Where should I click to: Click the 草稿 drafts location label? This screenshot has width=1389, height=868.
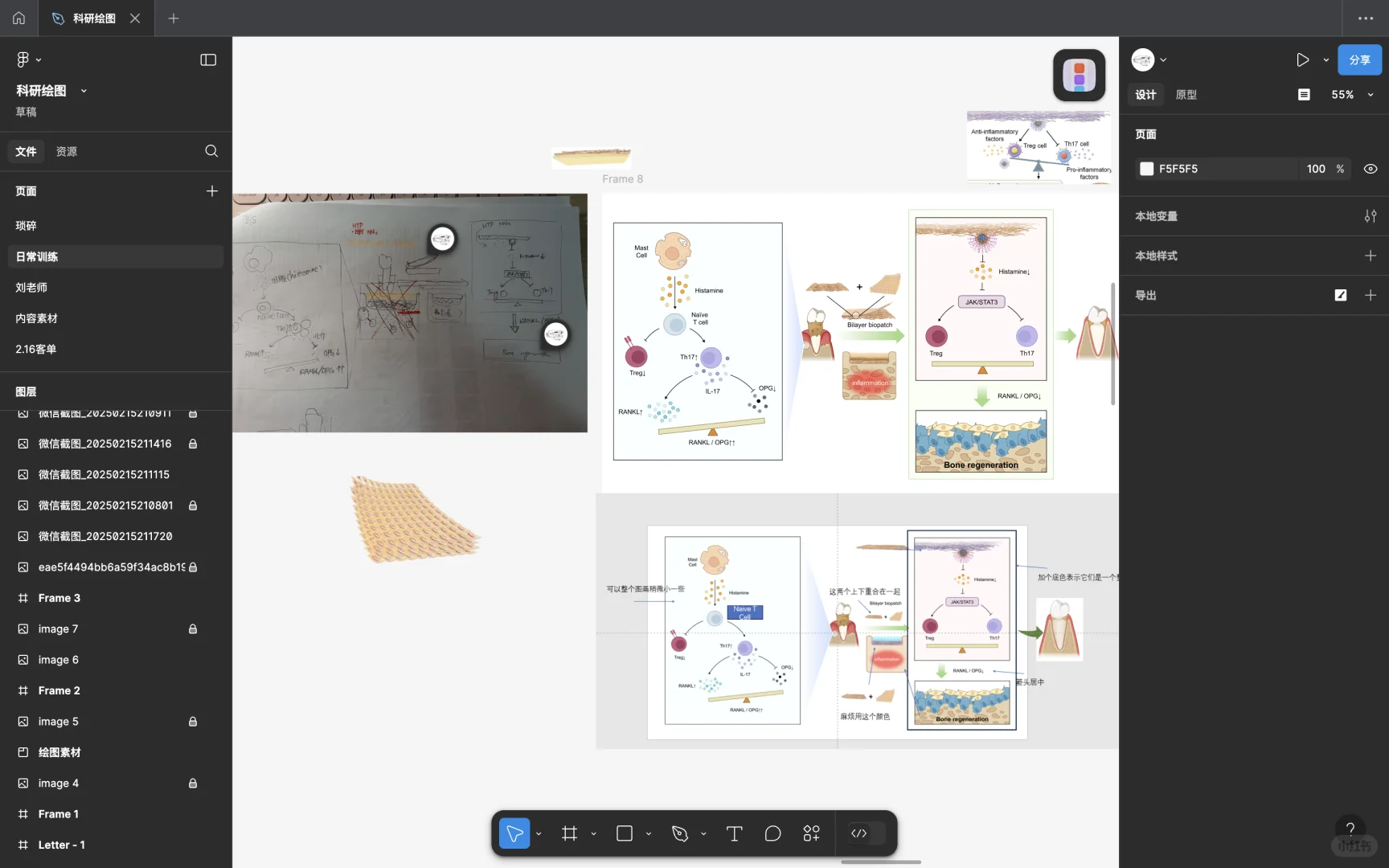coord(27,113)
